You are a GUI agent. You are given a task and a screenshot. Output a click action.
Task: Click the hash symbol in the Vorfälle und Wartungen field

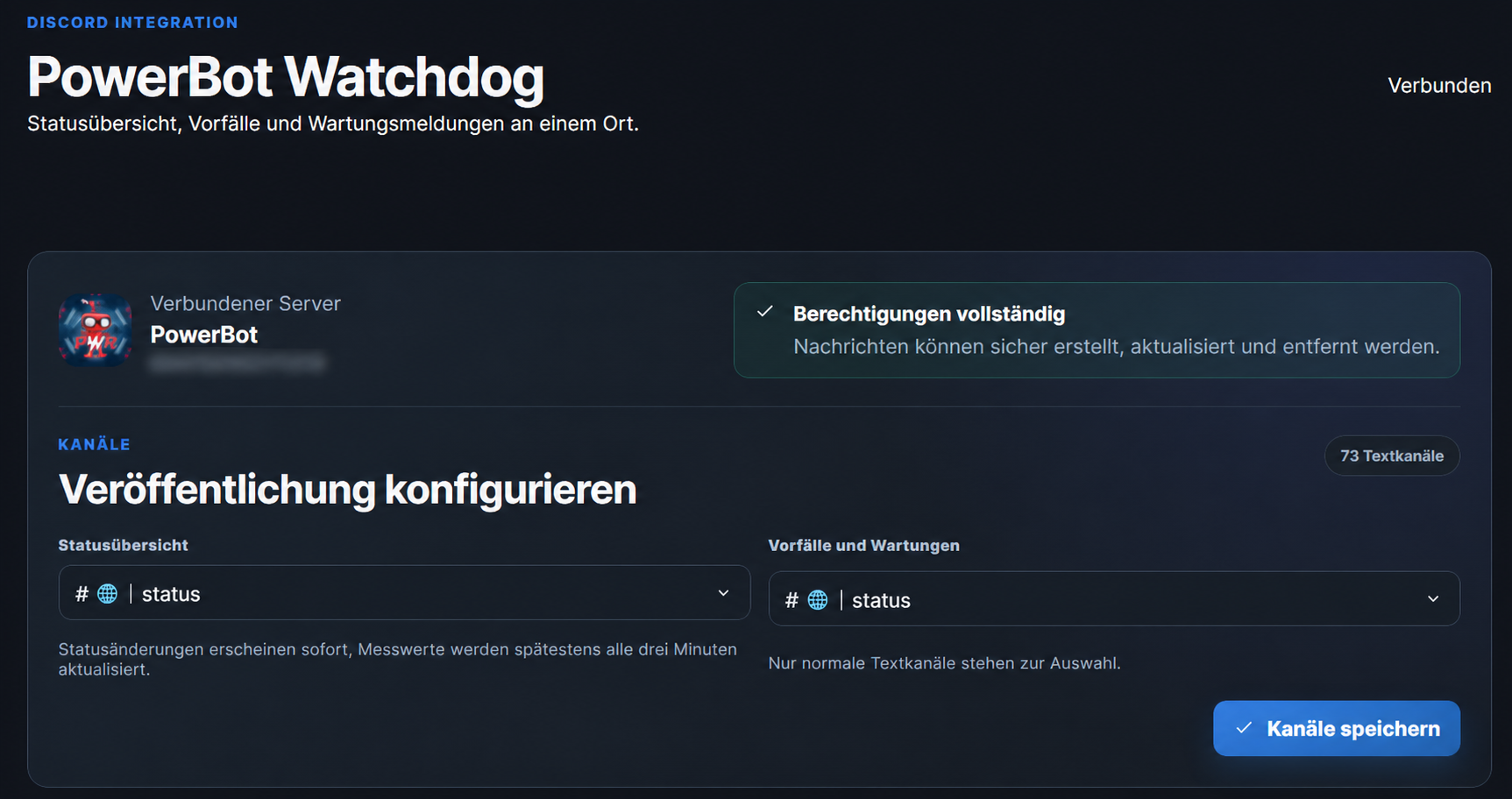click(791, 600)
